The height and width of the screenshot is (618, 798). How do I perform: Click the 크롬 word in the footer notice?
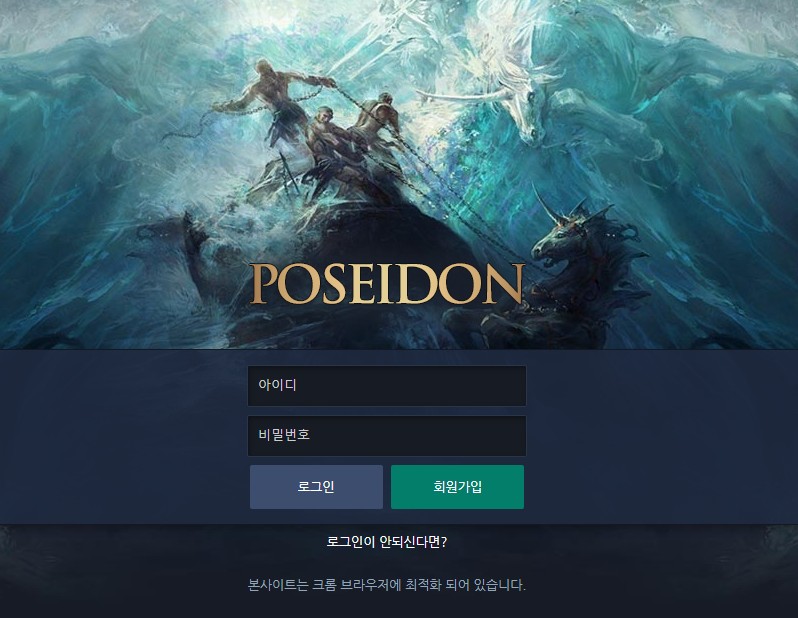point(324,585)
